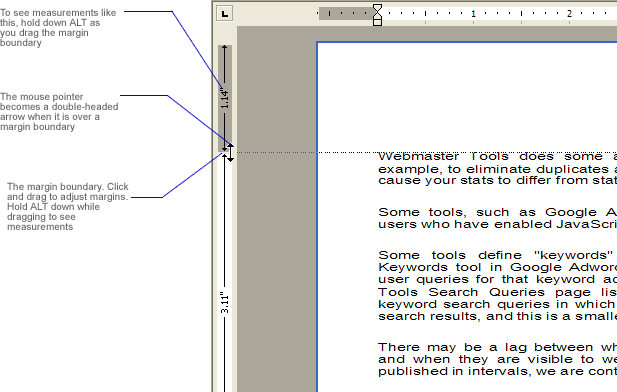The height and width of the screenshot is (392, 617).
Task: Click the line "There may be a lag between"
Action: (x=497, y=348)
